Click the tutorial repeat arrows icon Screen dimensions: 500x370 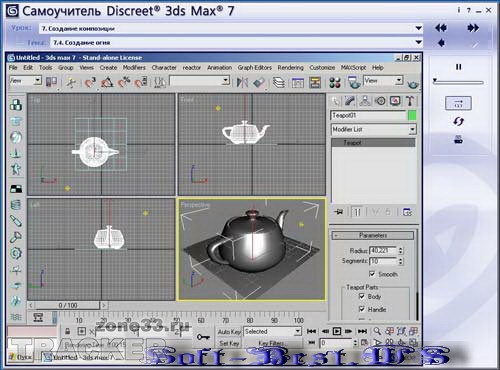(458, 121)
